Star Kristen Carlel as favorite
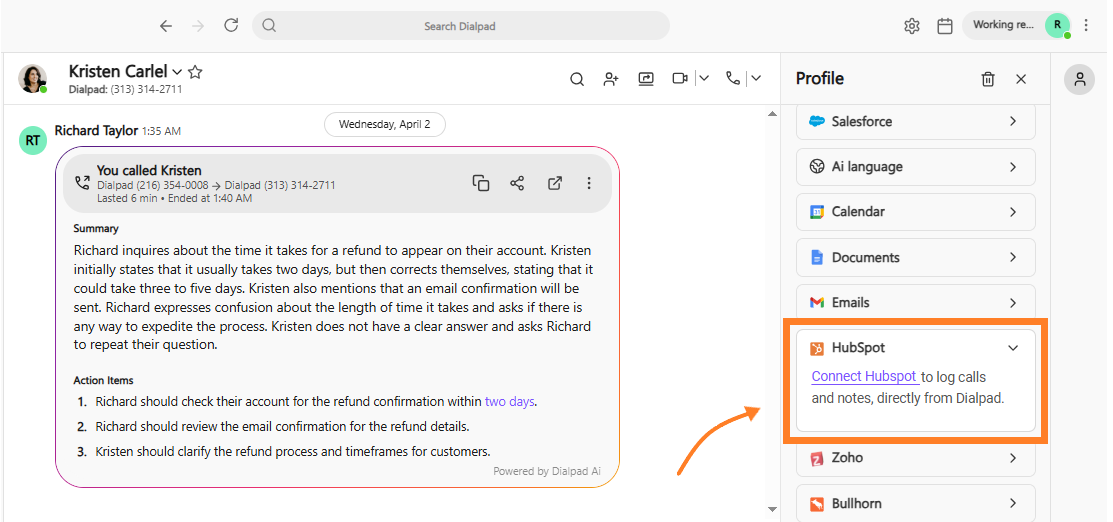The width and height of the screenshot is (1113, 522). [x=195, y=72]
